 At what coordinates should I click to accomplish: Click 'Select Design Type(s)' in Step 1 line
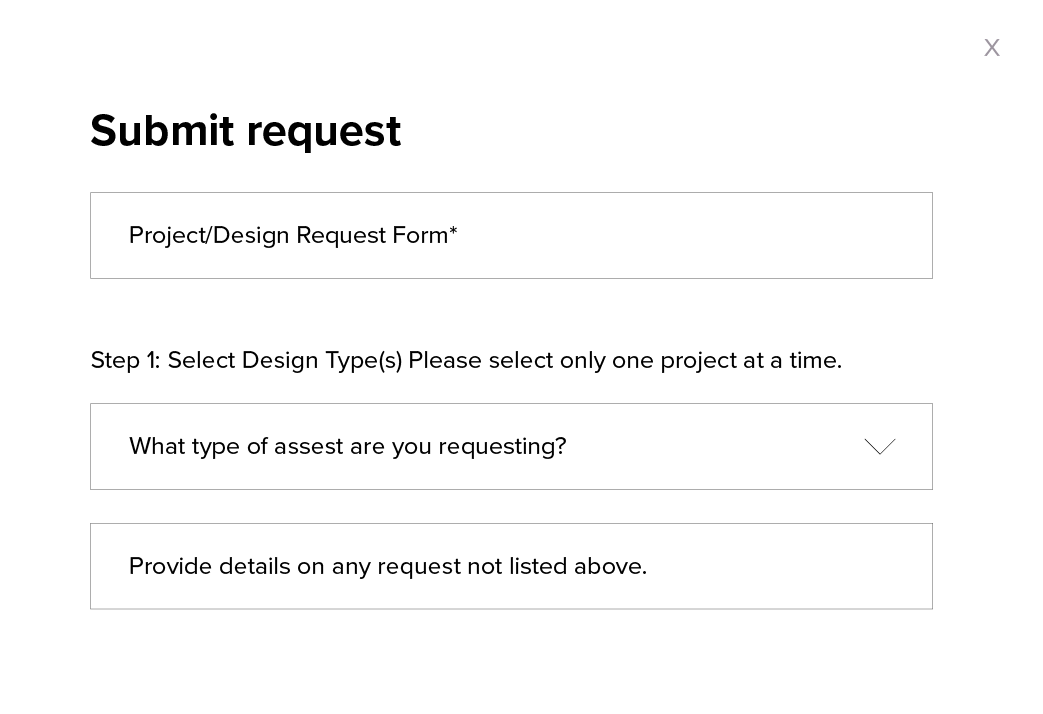[284, 360]
